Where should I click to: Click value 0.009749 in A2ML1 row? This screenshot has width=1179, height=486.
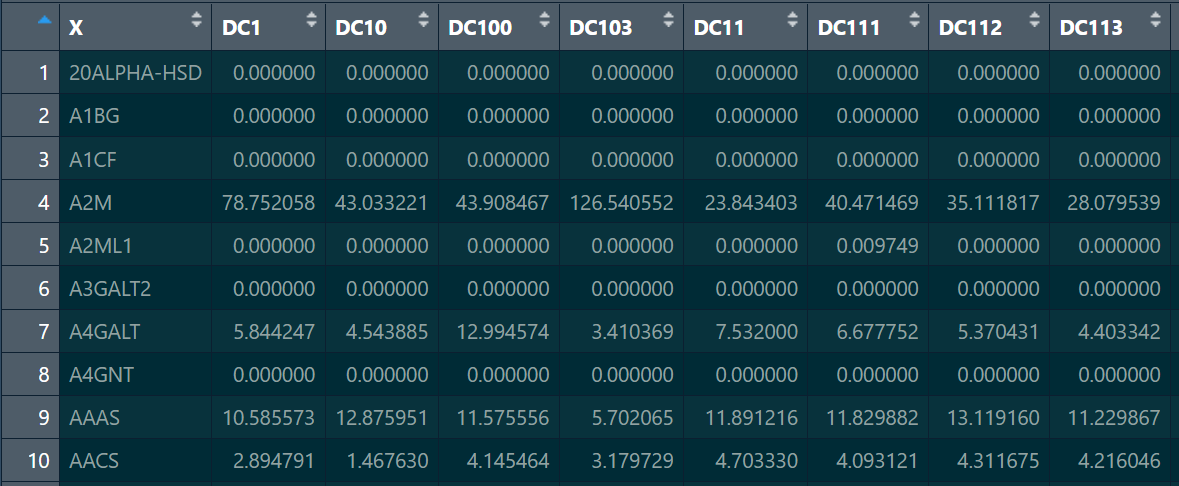(877, 245)
